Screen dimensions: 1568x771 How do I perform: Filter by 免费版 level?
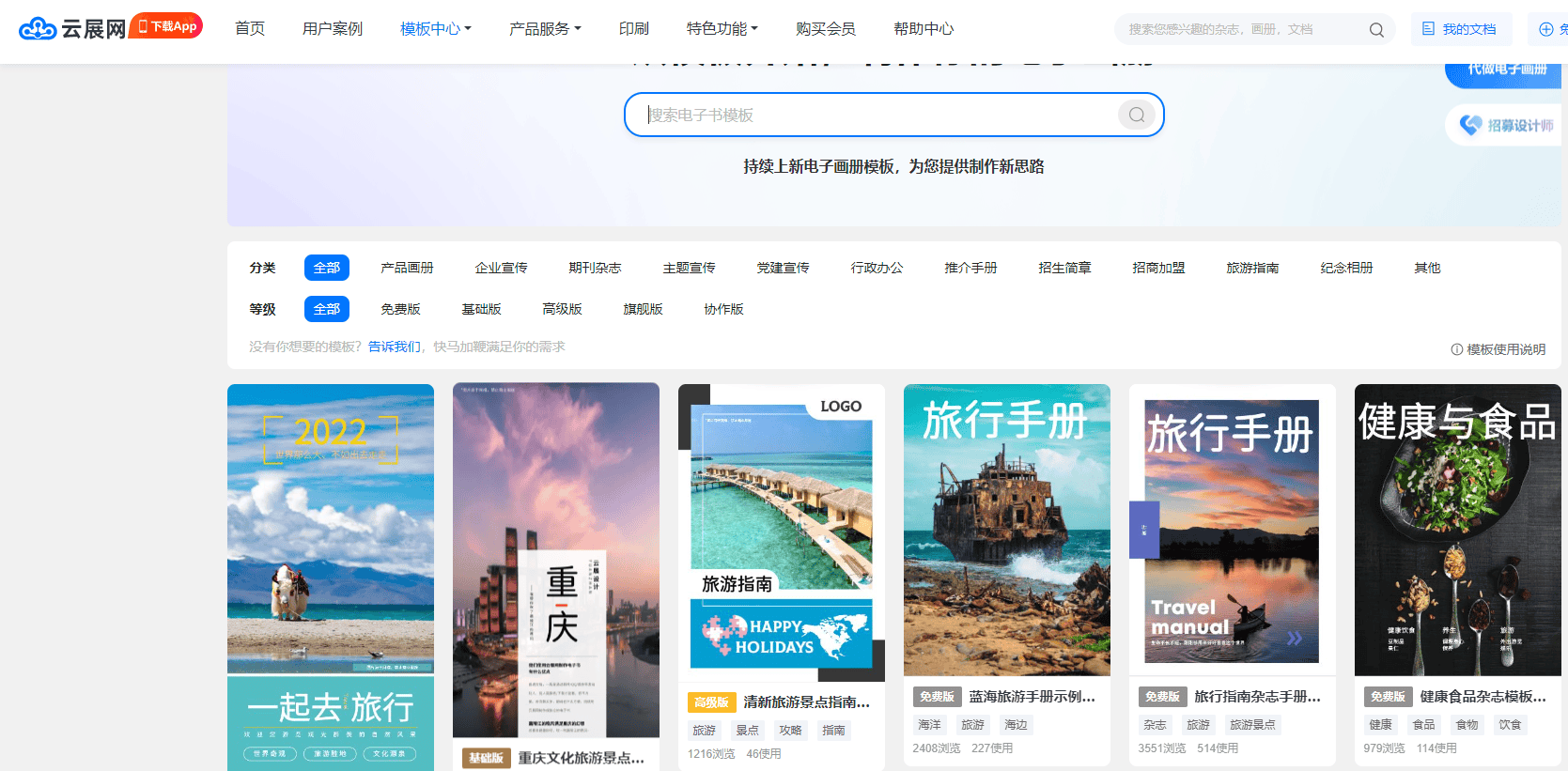tap(400, 309)
